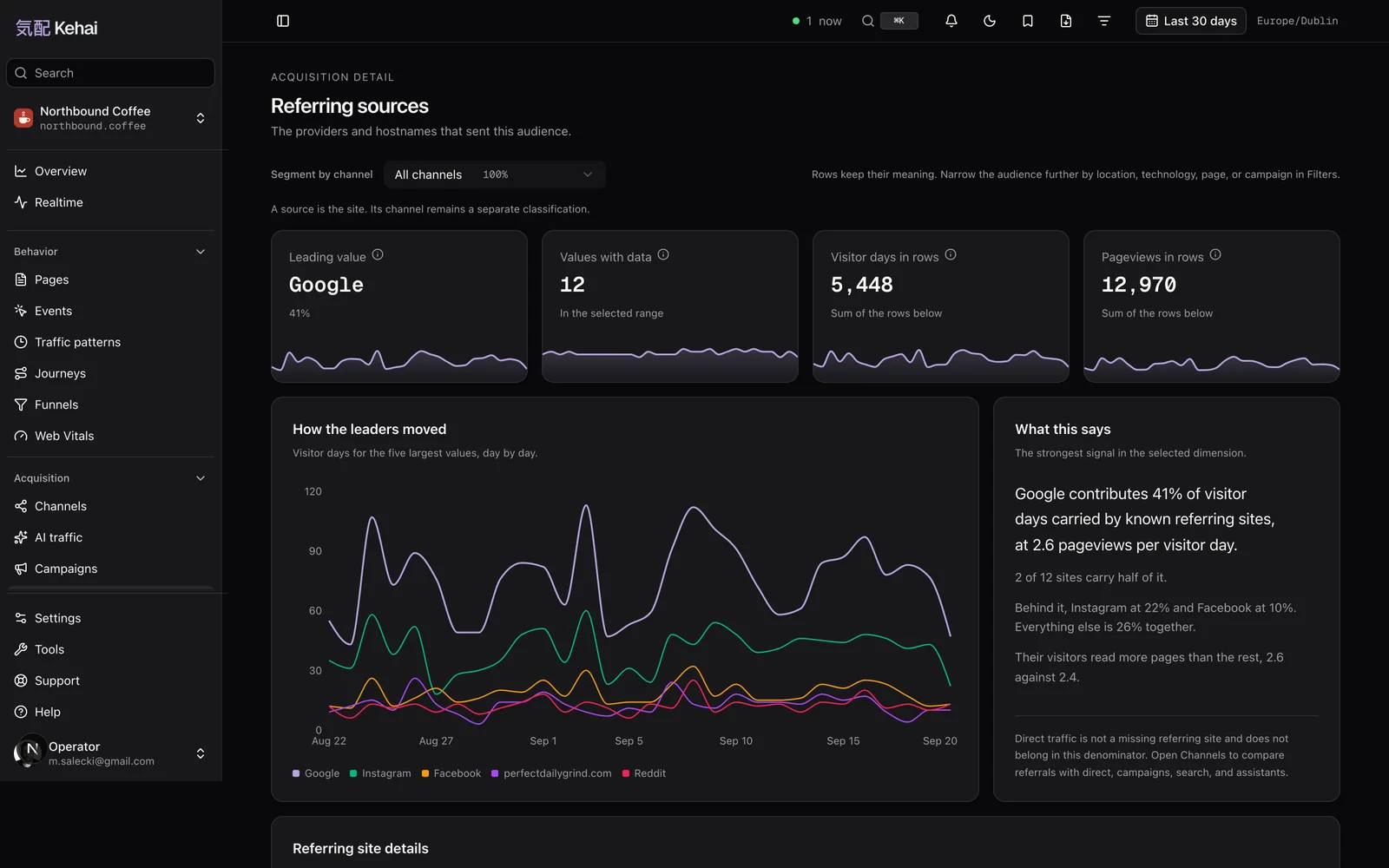Go to Campaigns

tap(110, 569)
